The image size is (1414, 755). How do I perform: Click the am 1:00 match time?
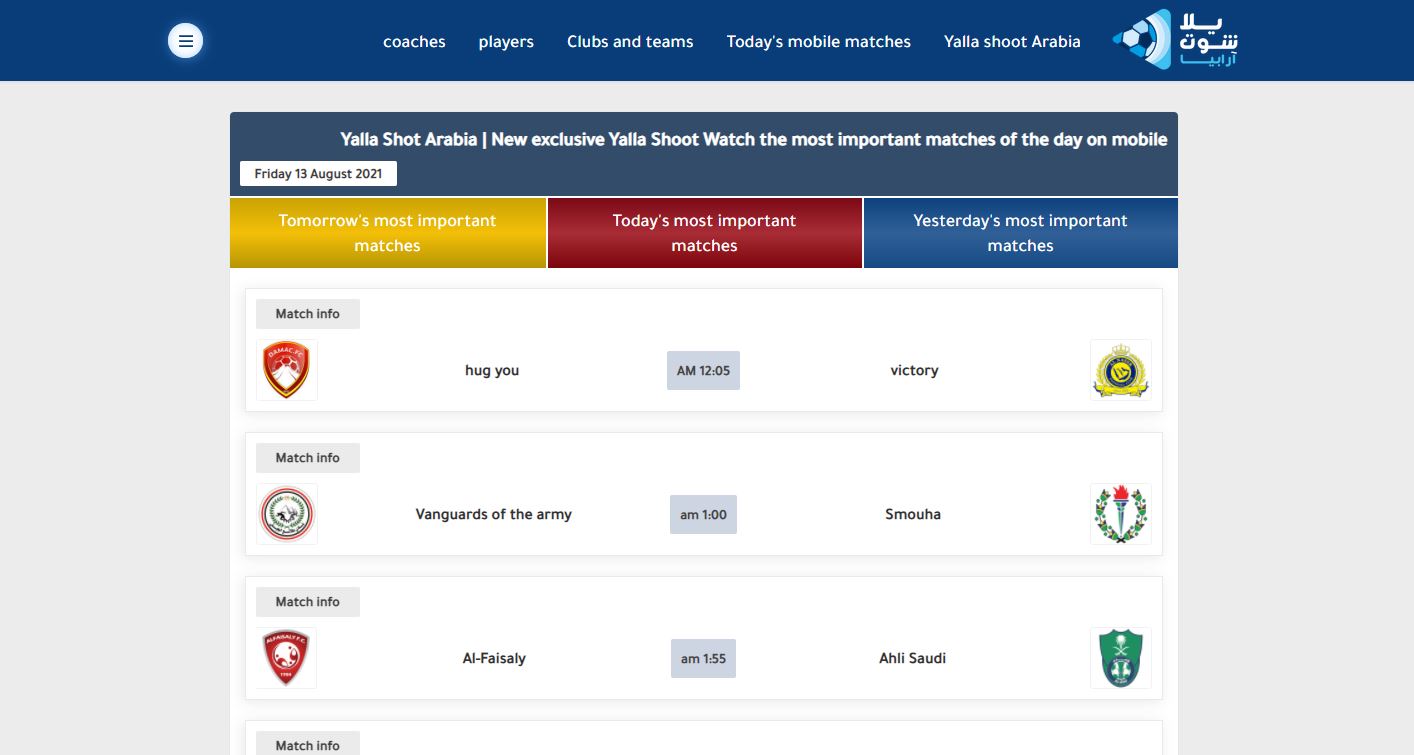(703, 514)
